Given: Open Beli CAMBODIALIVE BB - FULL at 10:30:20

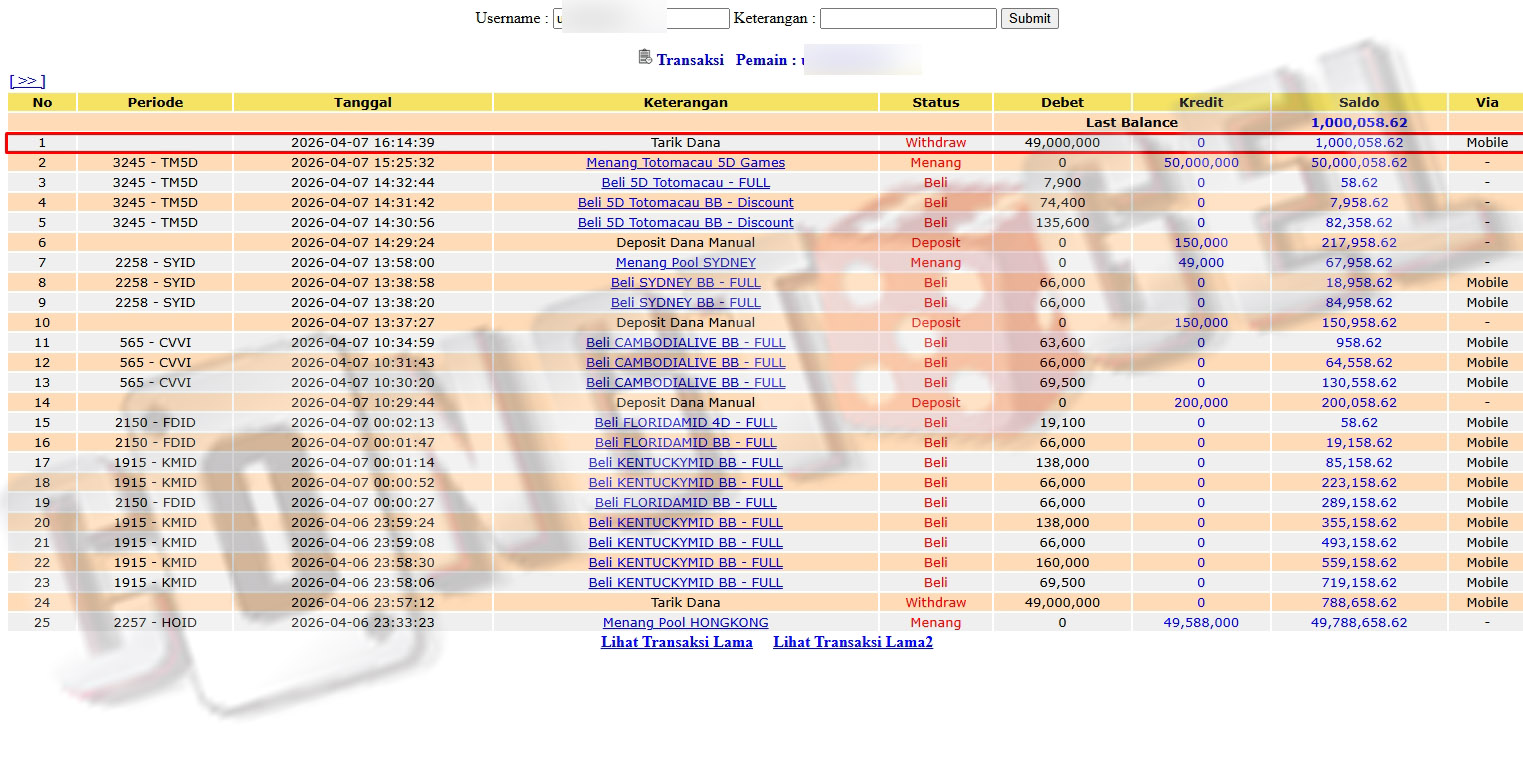Looking at the screenshot, I should (x=686, y=383).
